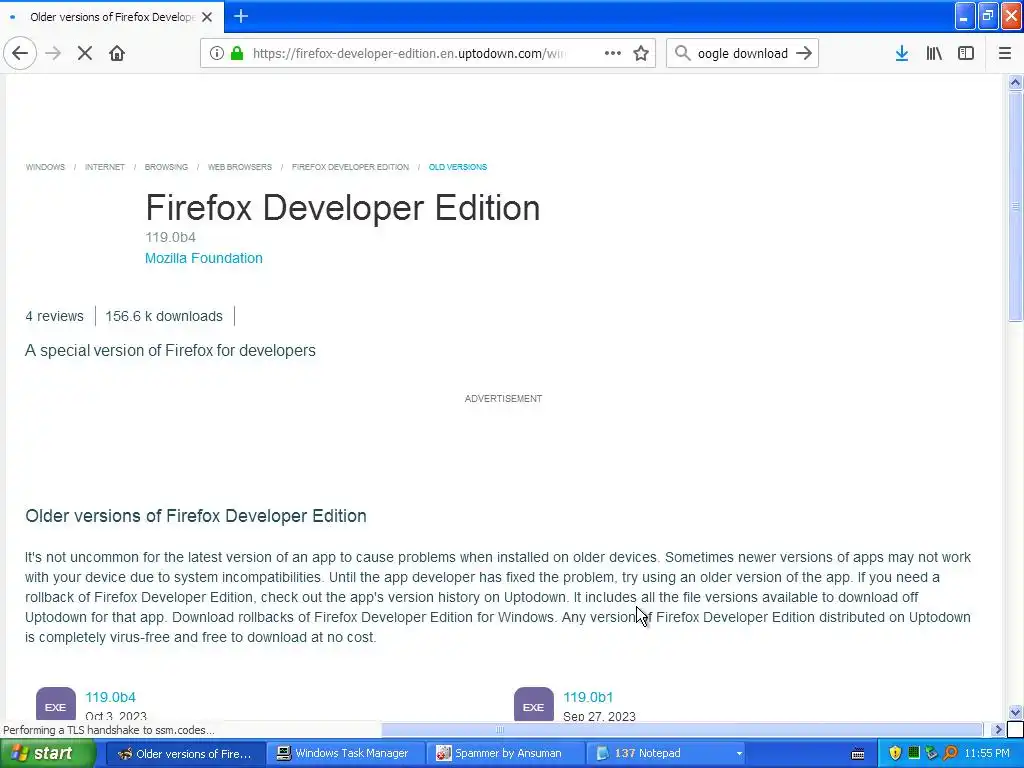Viewport: 1024px width, 768px height.
Task: Switch to Windows Task Manager in taskbar
Action: (345, 754)
